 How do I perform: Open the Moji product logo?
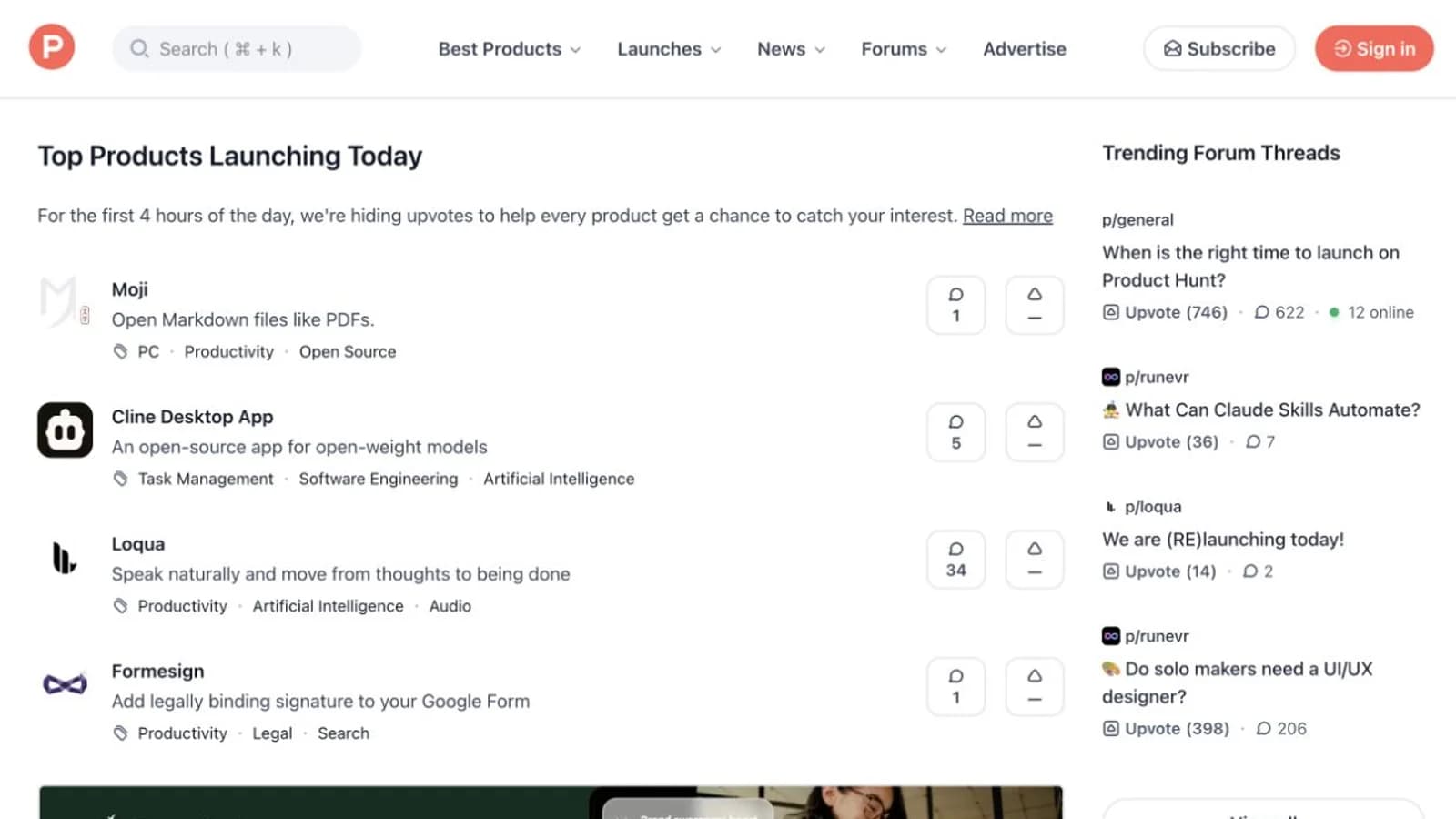tap(65, 303)
